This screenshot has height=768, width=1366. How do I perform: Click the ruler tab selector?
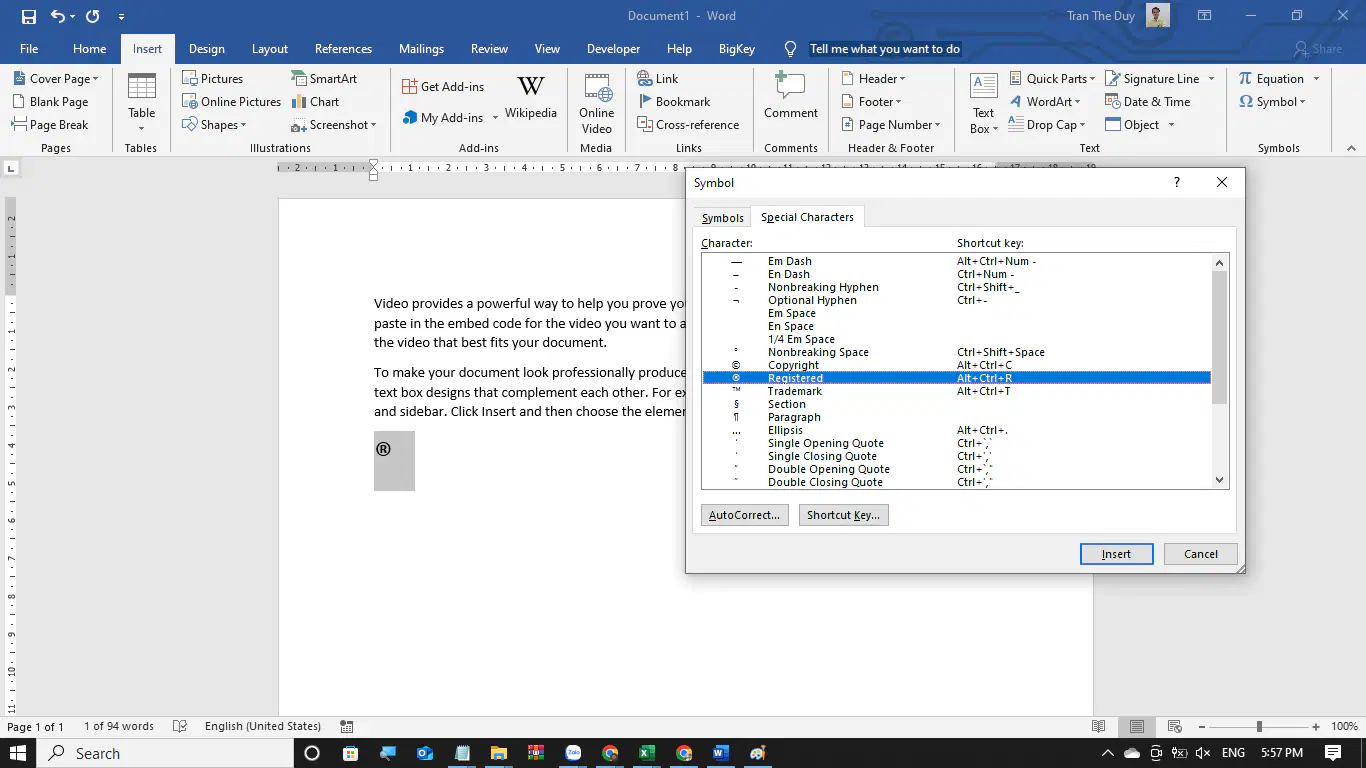[x=11, y=169]
